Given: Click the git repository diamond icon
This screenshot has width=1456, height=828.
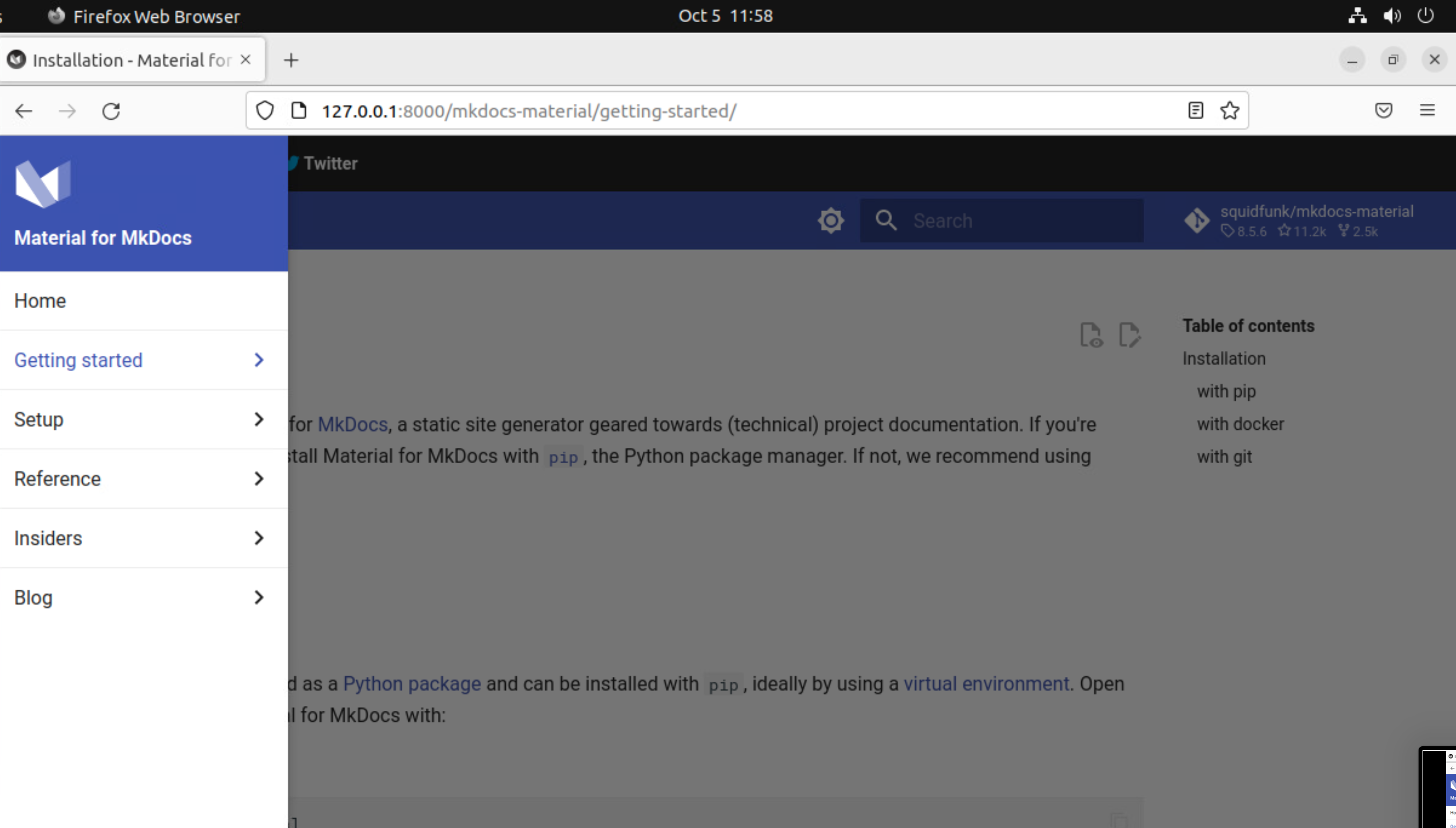Looking at the screenshot, I should point(1196,221).
